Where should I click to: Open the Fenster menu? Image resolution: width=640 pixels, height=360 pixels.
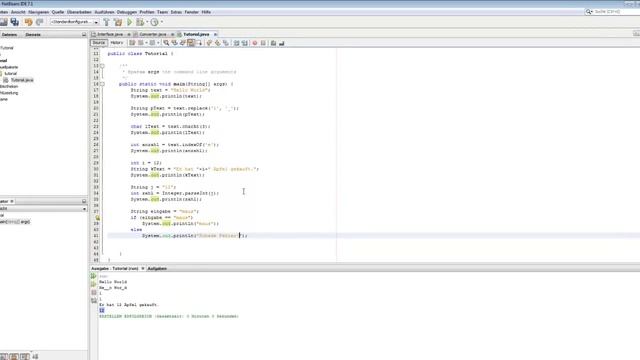[191, 12]
